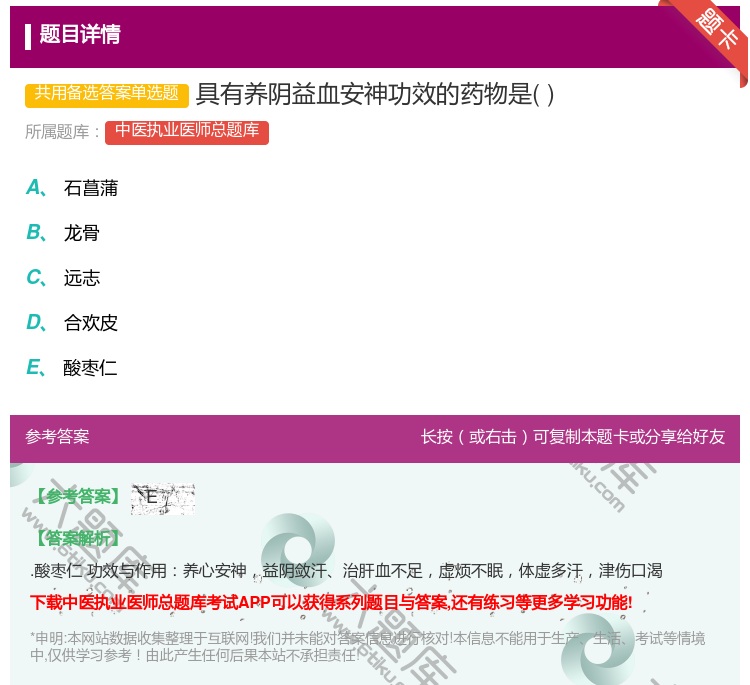Click the 【参考答案】 green label
The height and width of the screenshot is (685, 750).
[x=78, y=497]
